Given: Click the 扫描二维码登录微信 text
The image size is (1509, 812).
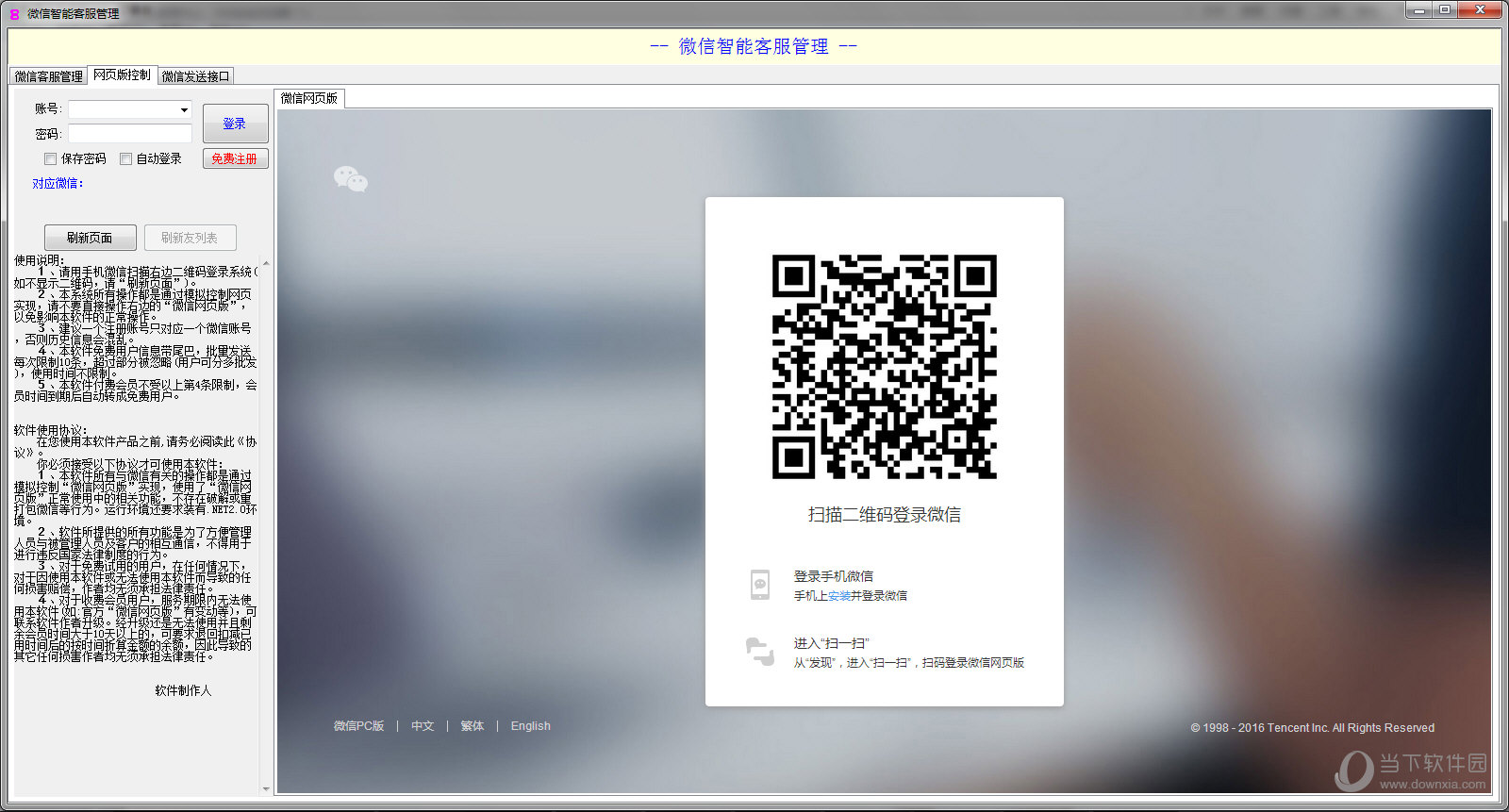Looking at the screenshot, I should point(885,515).
